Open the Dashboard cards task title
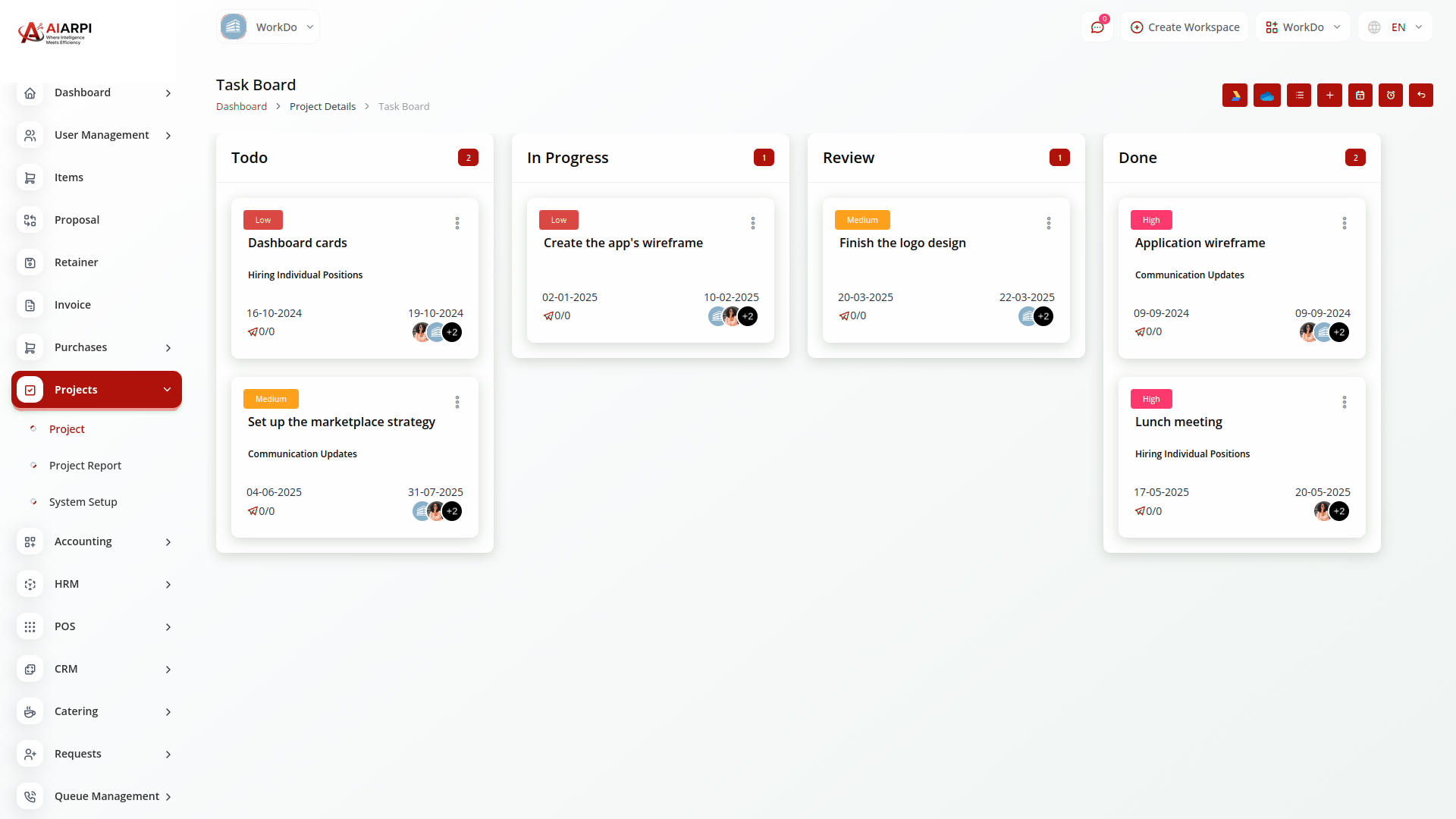1456x819 pixels. tap(297, 243)
